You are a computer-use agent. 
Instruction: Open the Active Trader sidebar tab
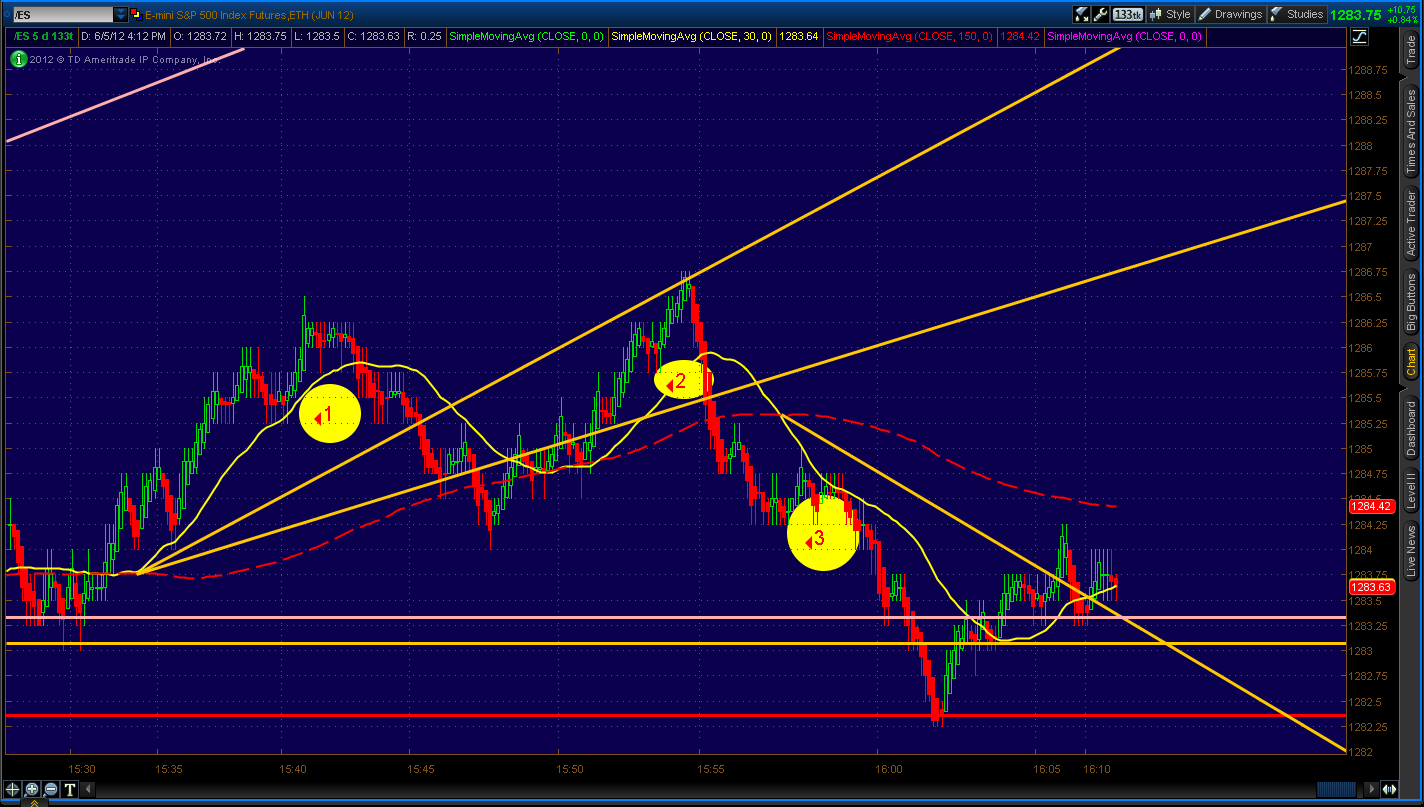point(1411,225)
